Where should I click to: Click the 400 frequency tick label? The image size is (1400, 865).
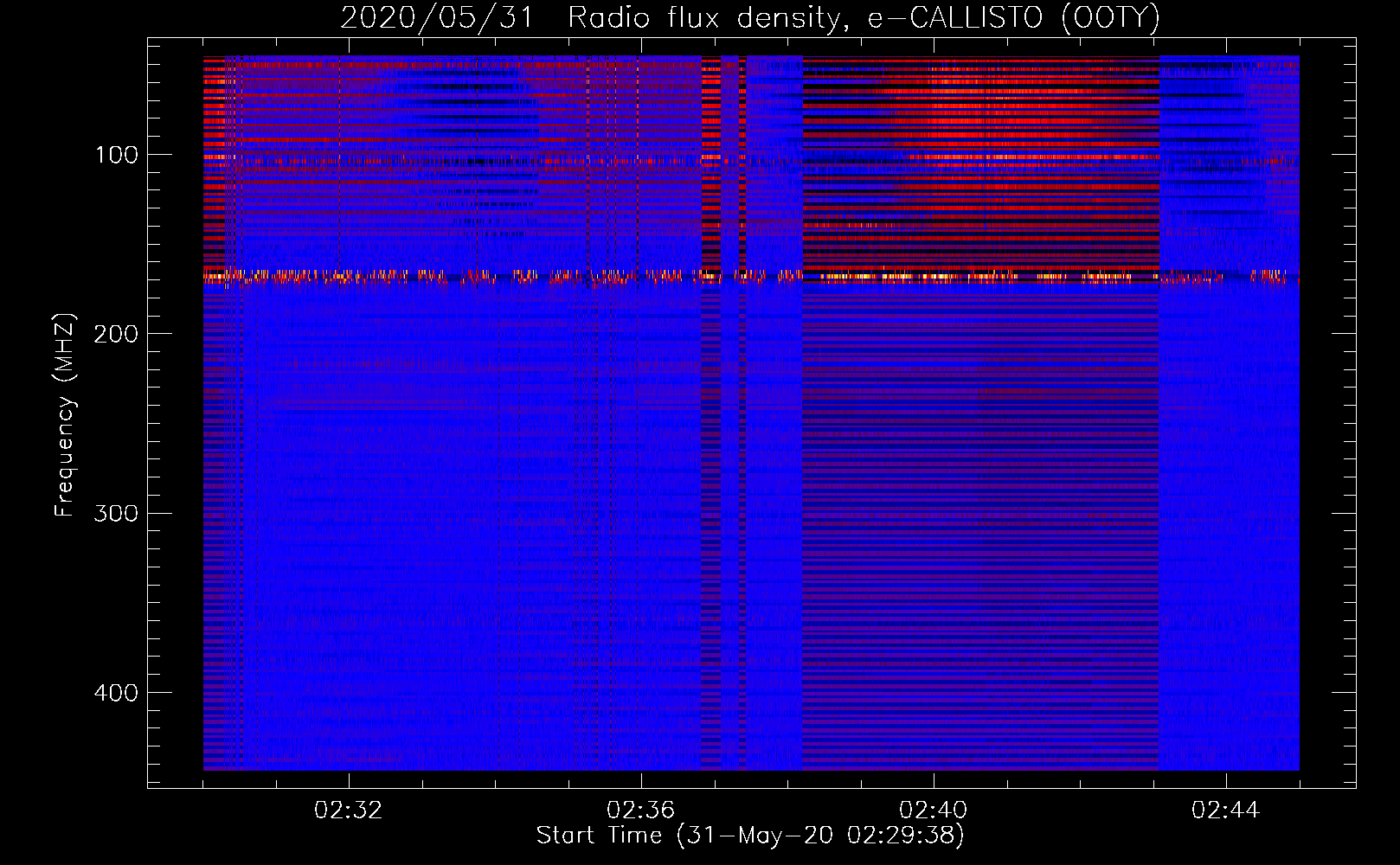(117, 693)
